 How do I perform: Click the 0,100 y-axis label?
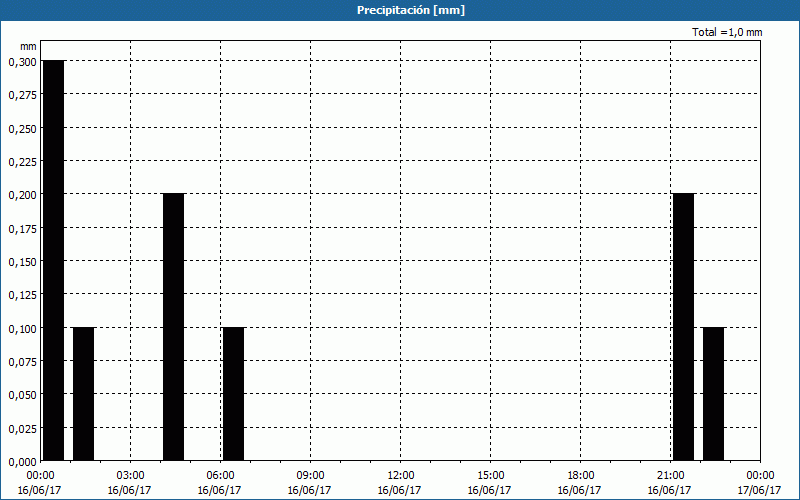pos(22,329)
